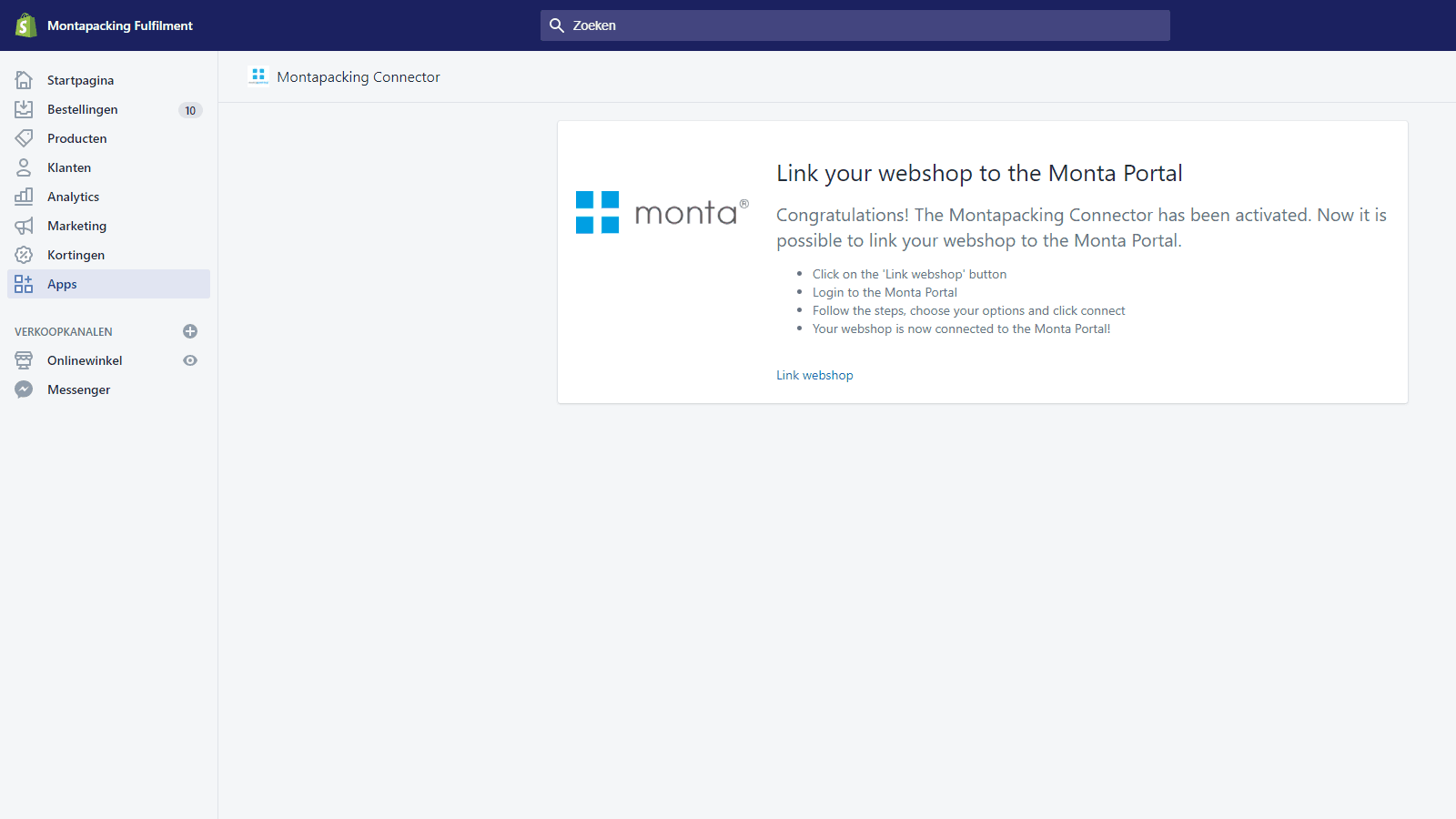Click the Shopify bag logo
This screenshot has width=1456, height=819.
[25, 25]
